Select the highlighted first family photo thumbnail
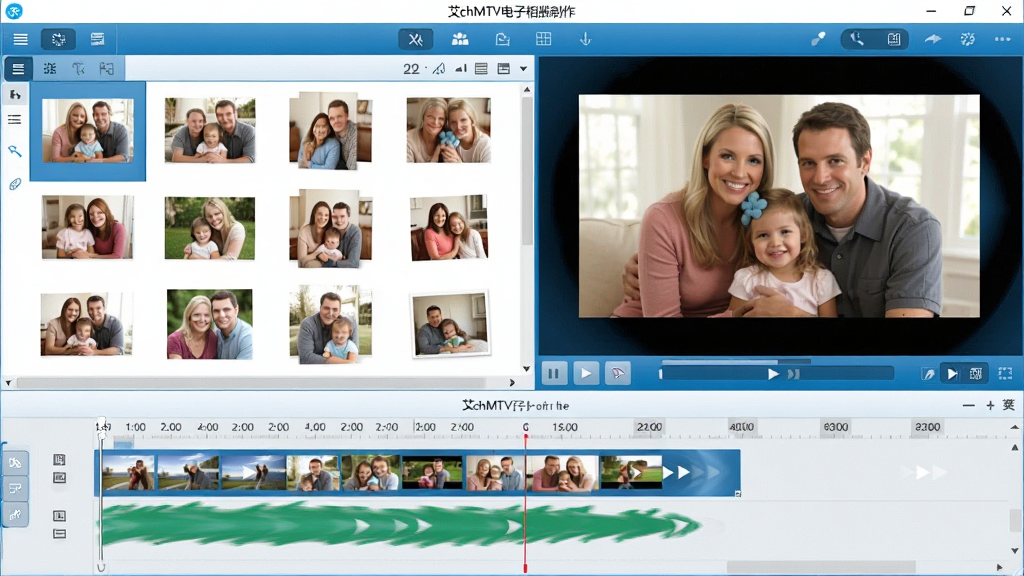This screenshot has width=1024, height=576. pos(88,131)
